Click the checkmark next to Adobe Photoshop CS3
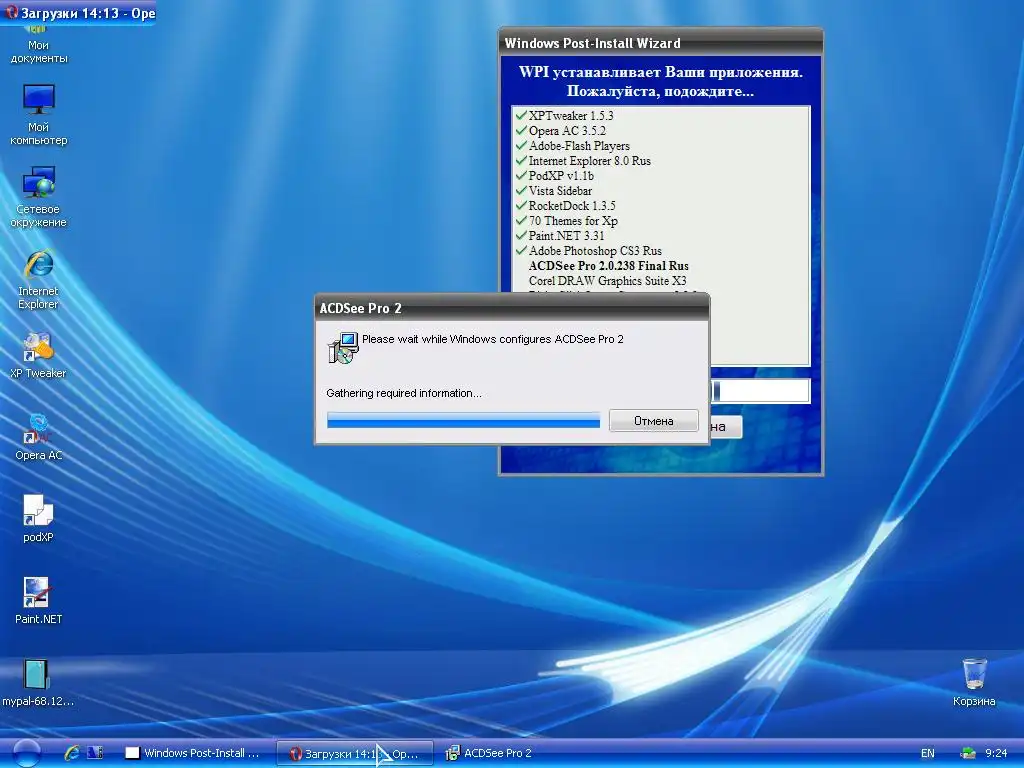1024x768 pixels. (520, 250)
